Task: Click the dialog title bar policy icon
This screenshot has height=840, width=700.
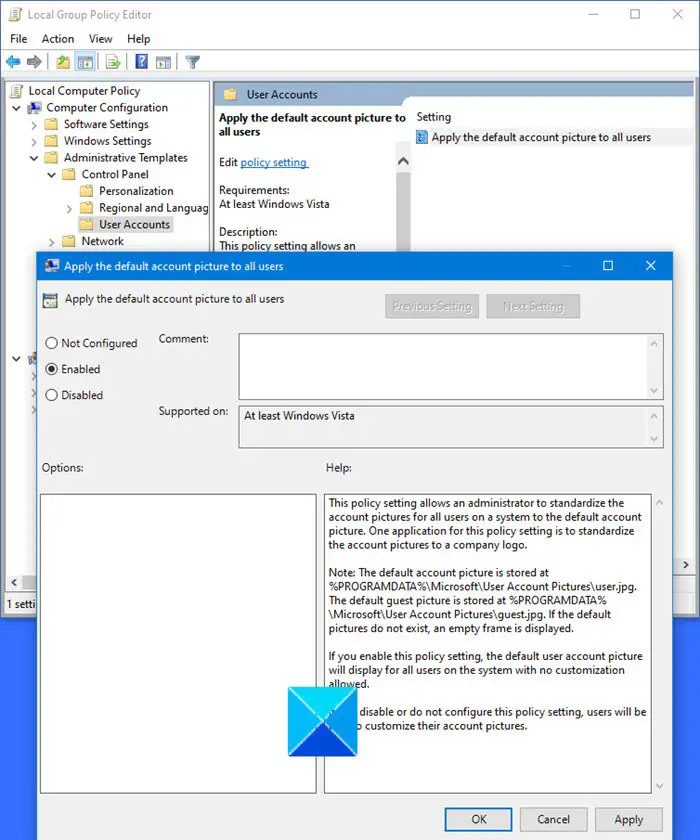Action: click(x=52, y=266)
